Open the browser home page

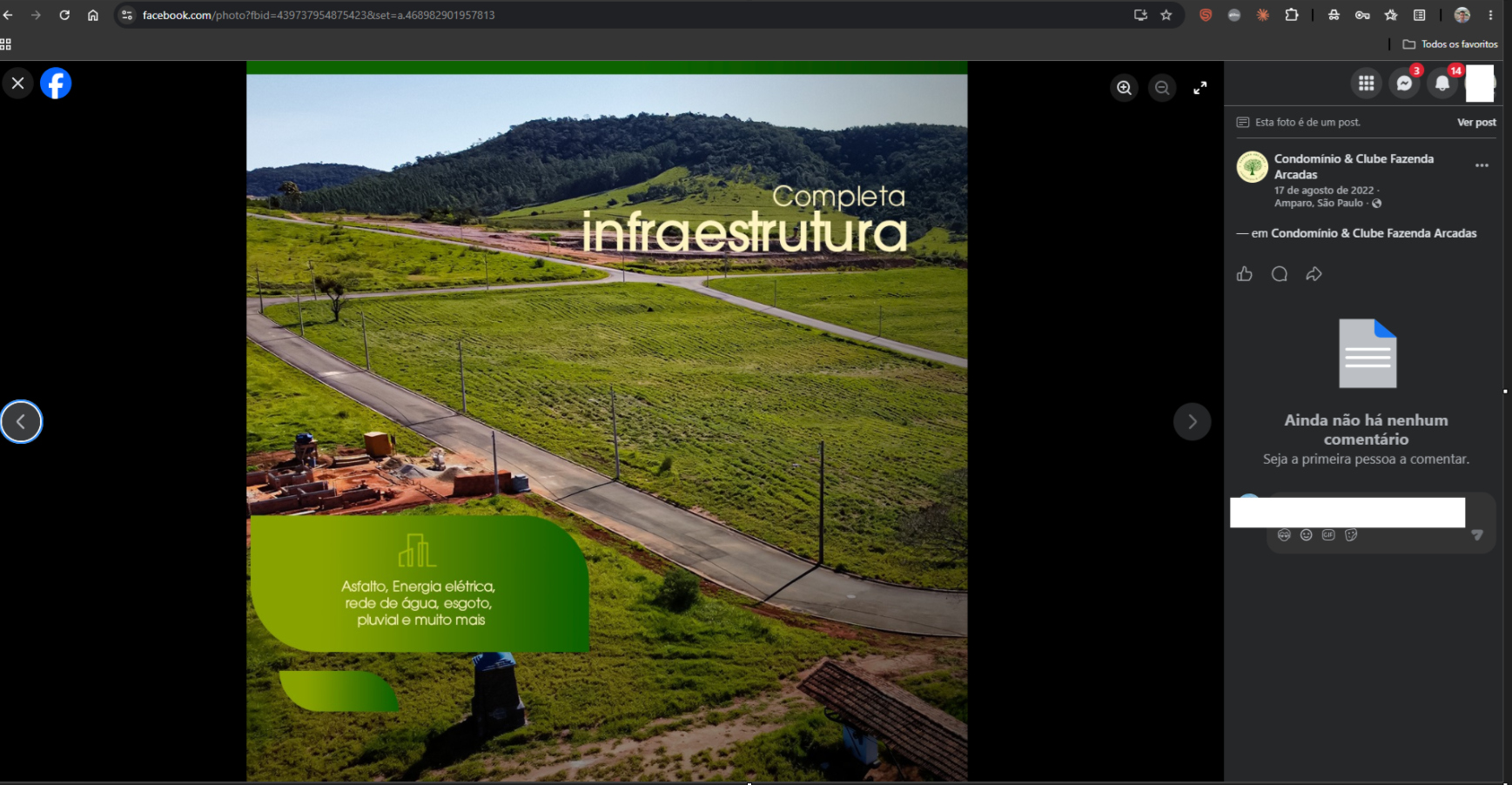click(x=93, y=15)
